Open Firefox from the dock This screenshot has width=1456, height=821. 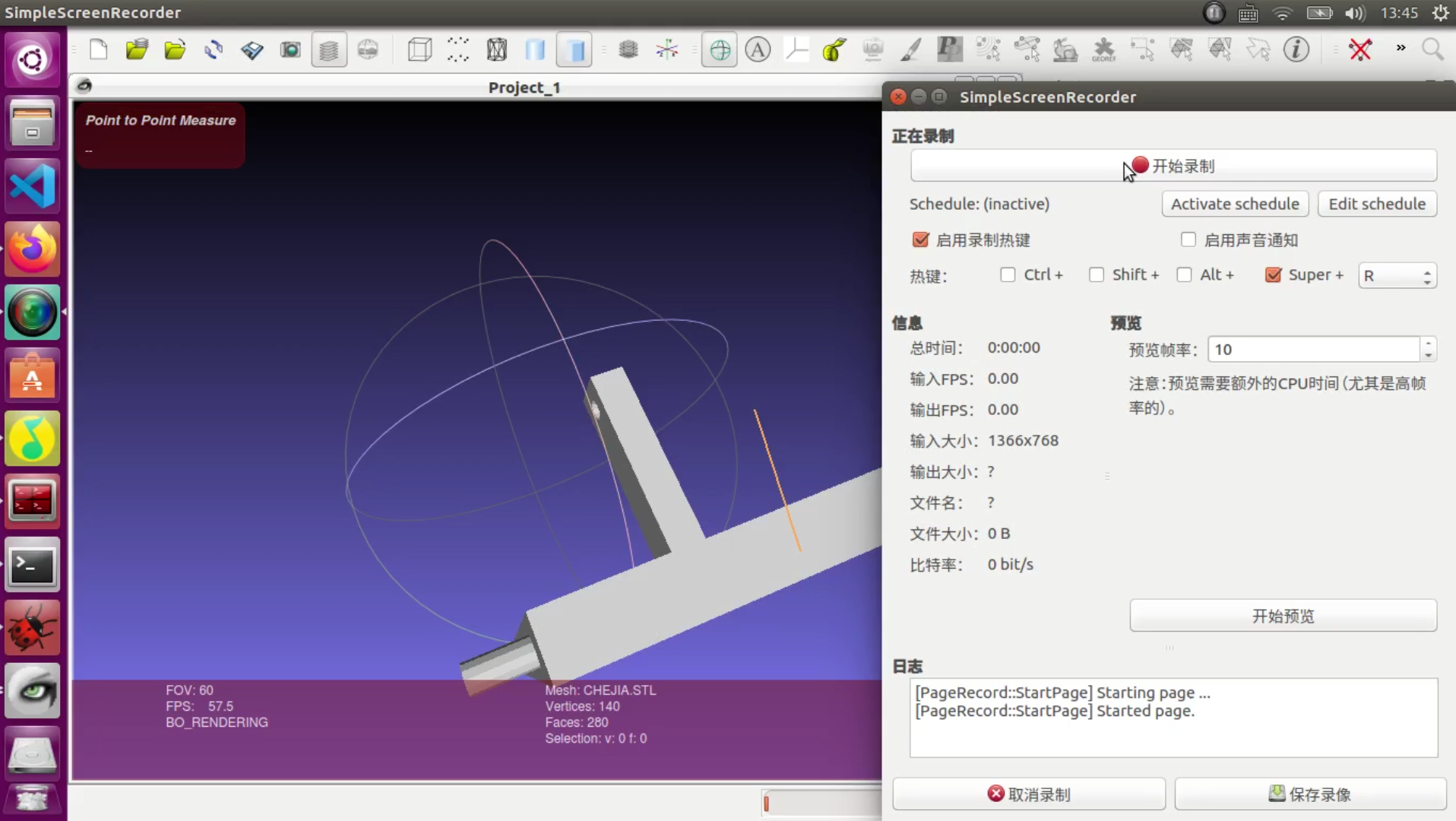[x=32, y=249]
